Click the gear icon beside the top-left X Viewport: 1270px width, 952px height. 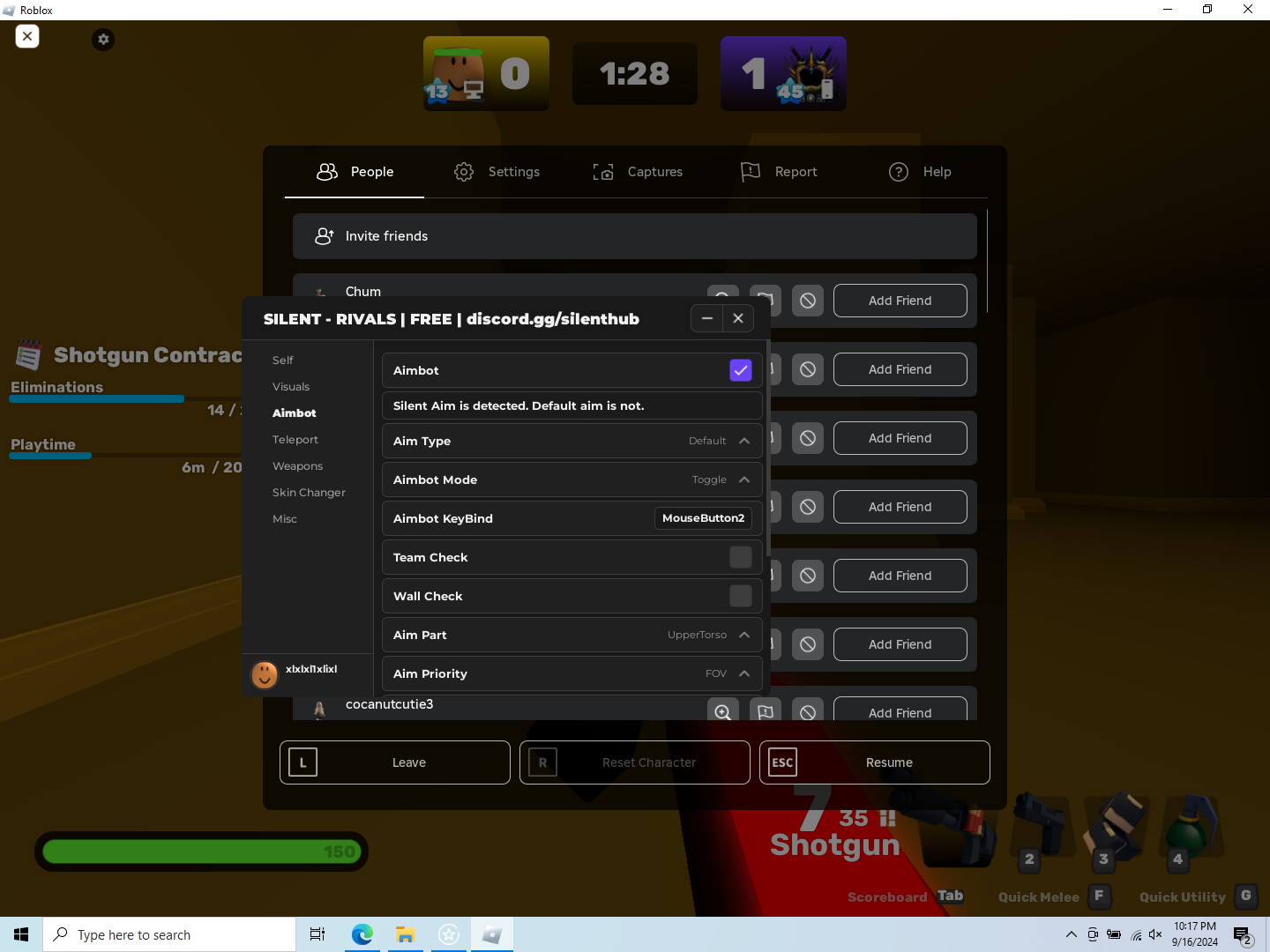(103, 40)
